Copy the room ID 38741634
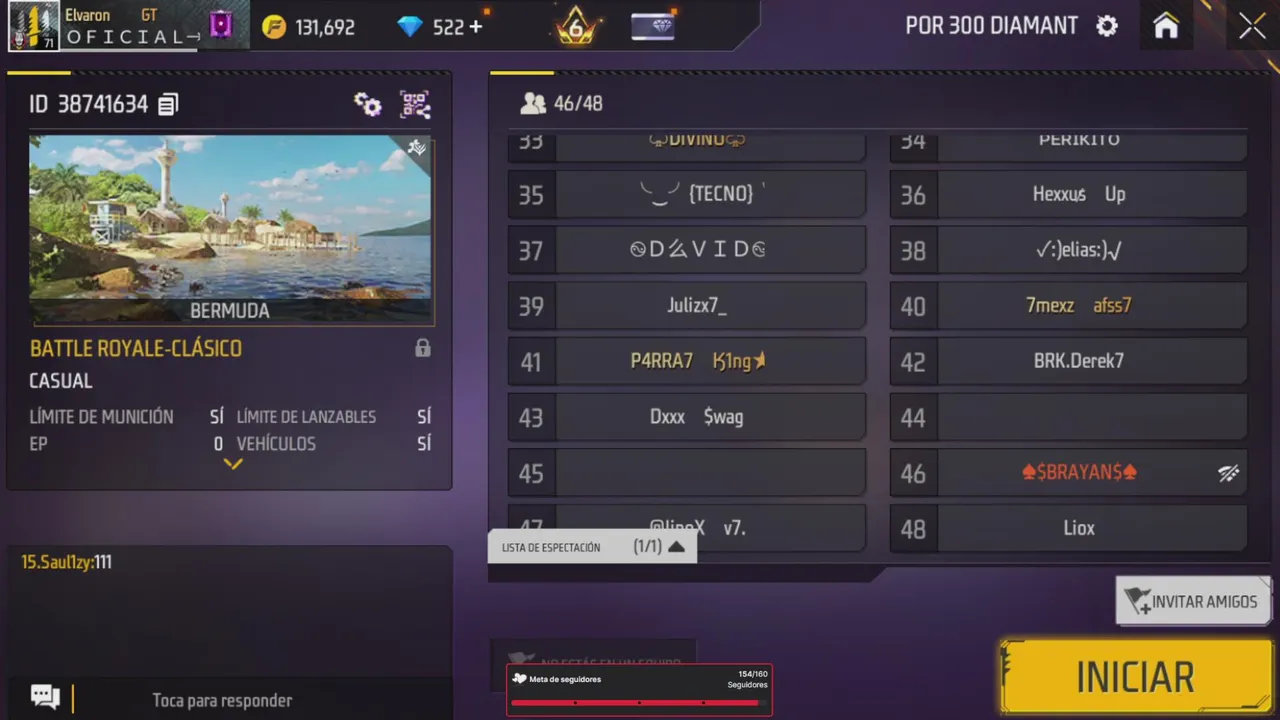Viewport: 1280px width, 720px height. click(168, 104)
